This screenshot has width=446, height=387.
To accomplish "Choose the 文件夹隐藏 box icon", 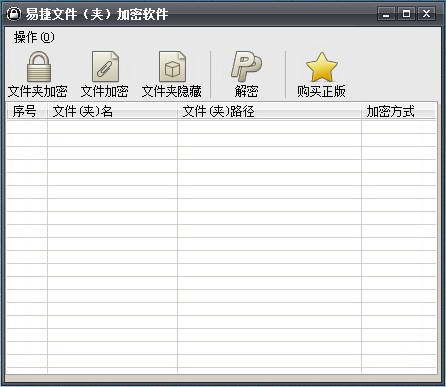I will (x=172, y=67).
